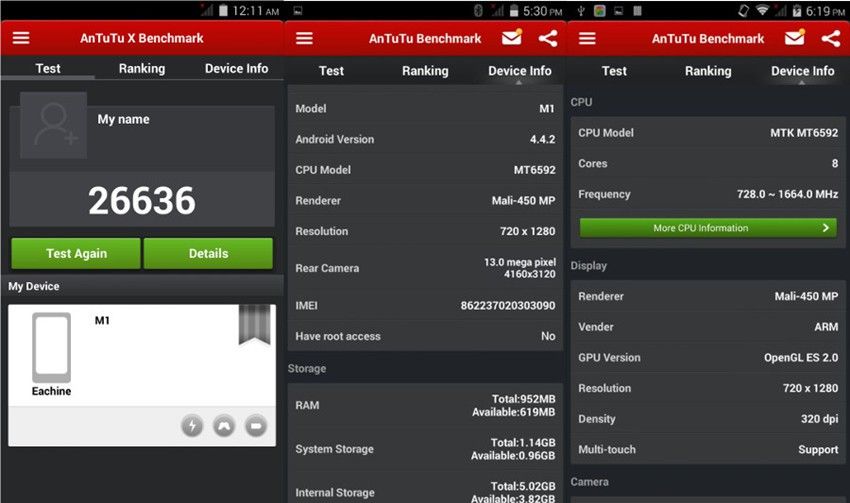Tap the Model M1 row
The height and width of the screenshot is (503, 850).
(426, 108)
